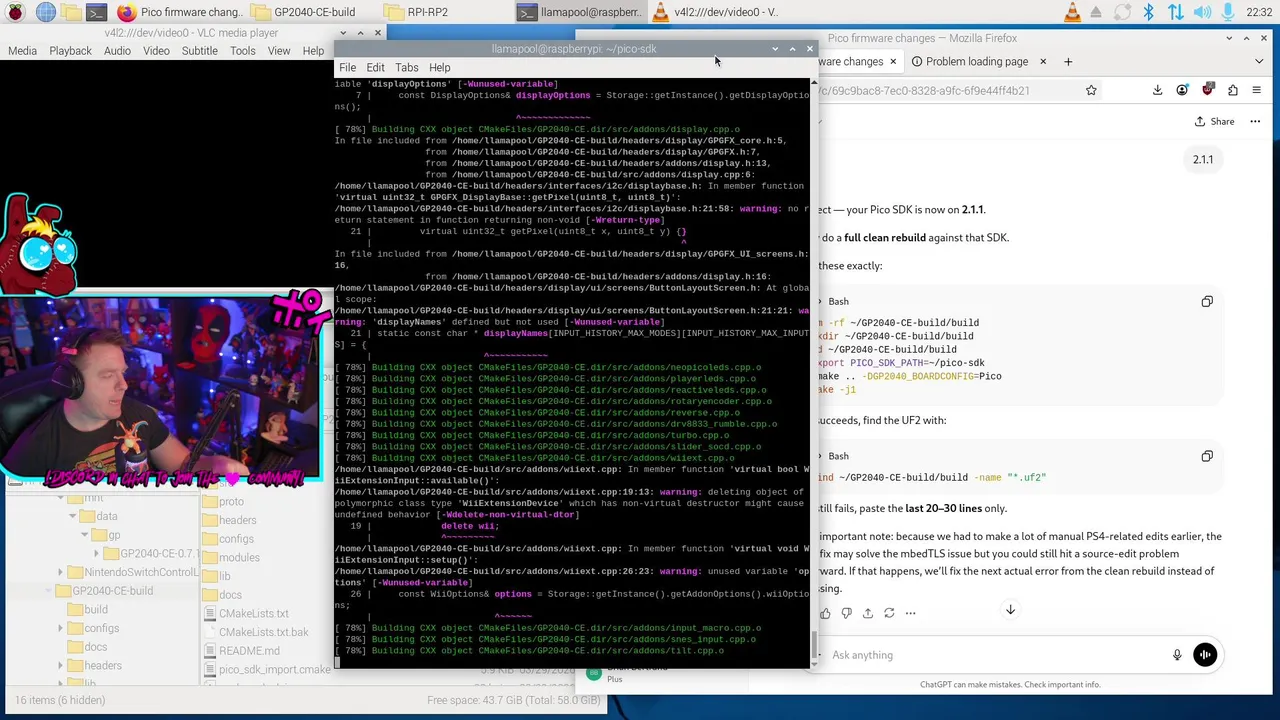Viewport: 1280px width, 720px height.
Task: Jump to bottom of ChatGPT conversation
Action: click(x=1010, y=610)
